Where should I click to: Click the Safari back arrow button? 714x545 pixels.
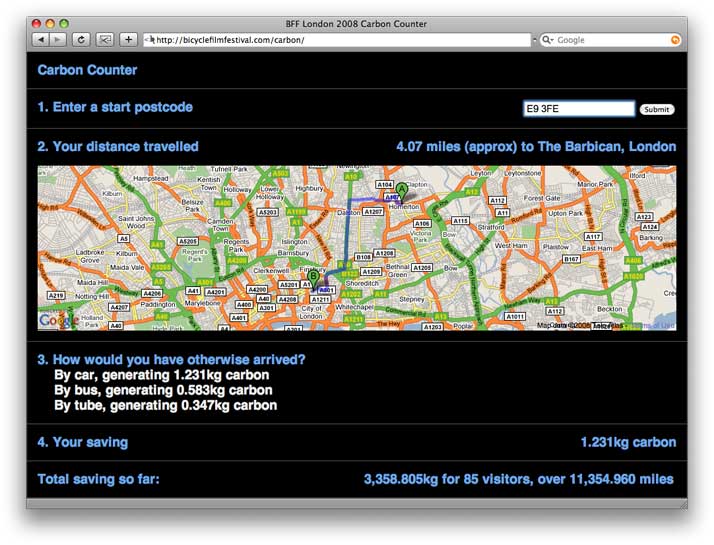[41, 40]
